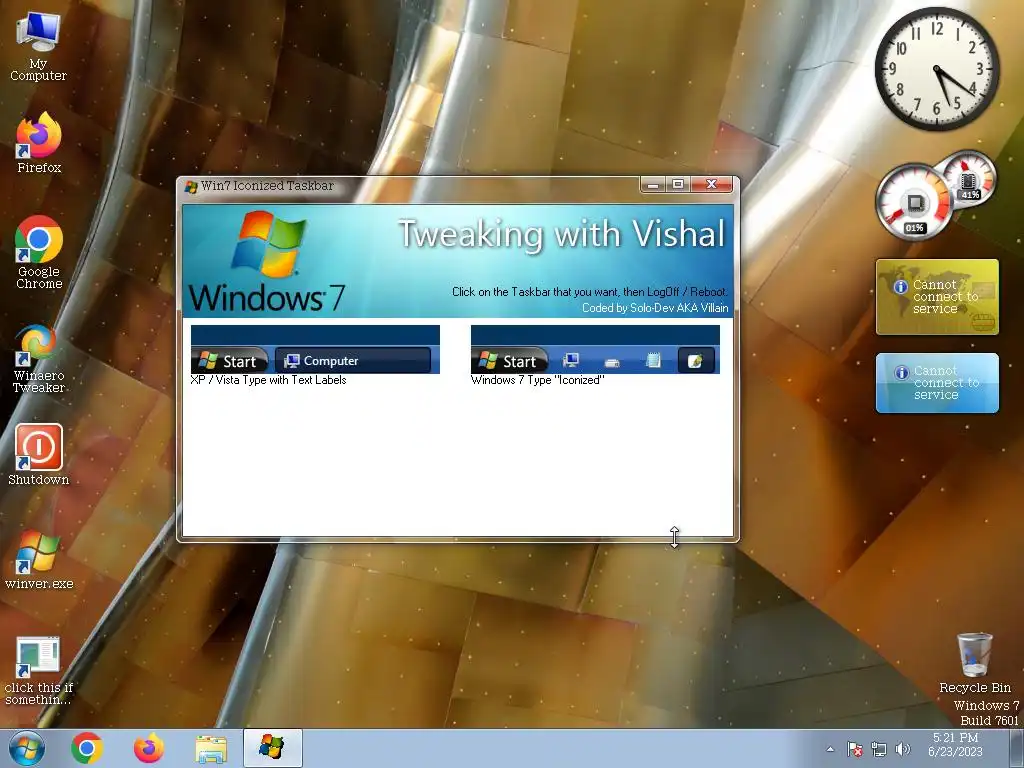Select the Firefox desktop shortcut

pos(39,142)
